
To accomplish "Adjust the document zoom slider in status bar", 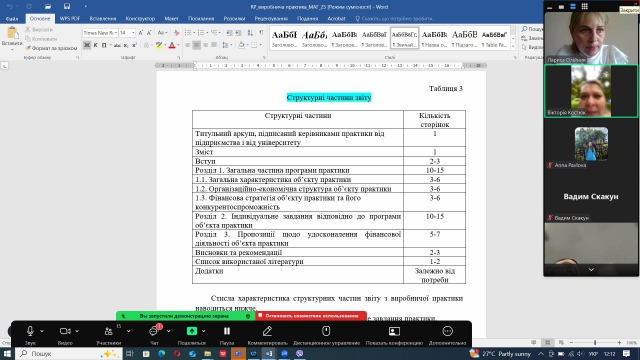I will click(595, 342).
